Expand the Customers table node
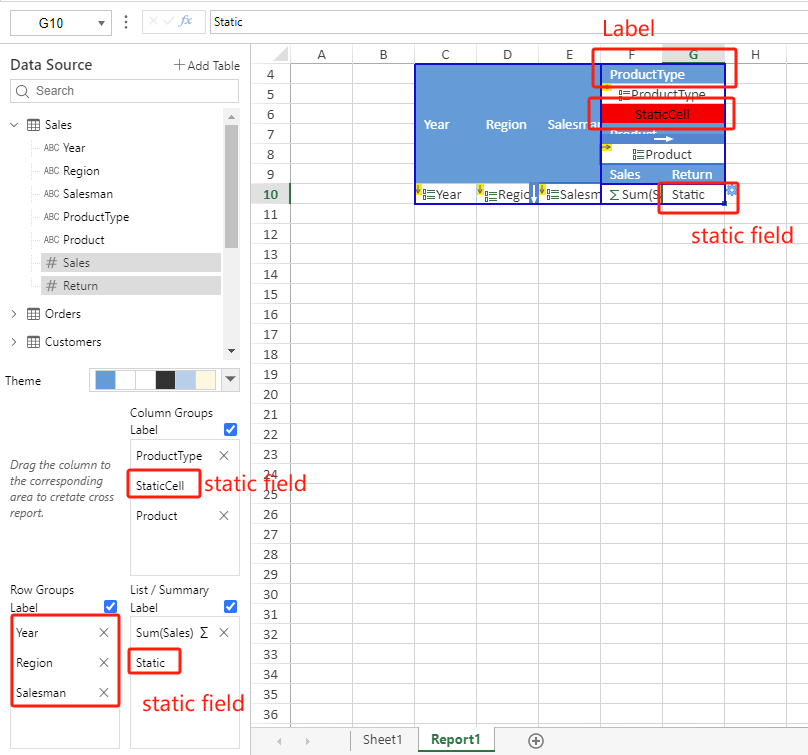 coord(14,342)
